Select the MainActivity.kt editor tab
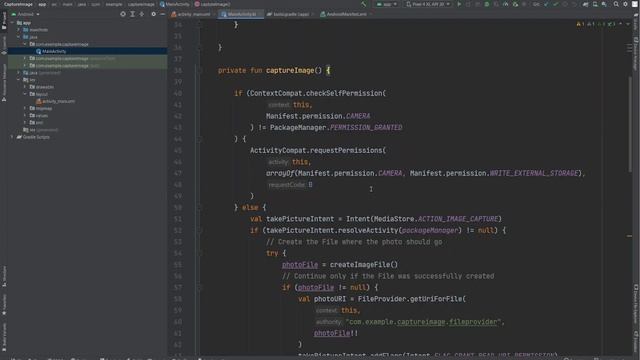The height and width of the screenshot is (360, 640). tap(241, 14)
